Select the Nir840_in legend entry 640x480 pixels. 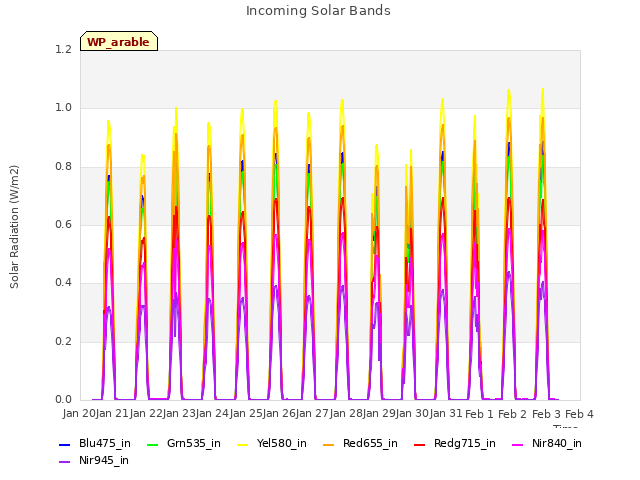point(547,444)
